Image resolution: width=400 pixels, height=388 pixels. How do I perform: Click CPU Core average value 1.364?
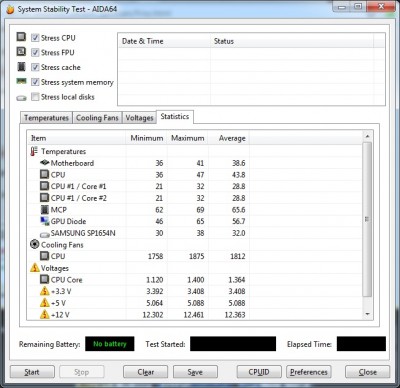237,280
